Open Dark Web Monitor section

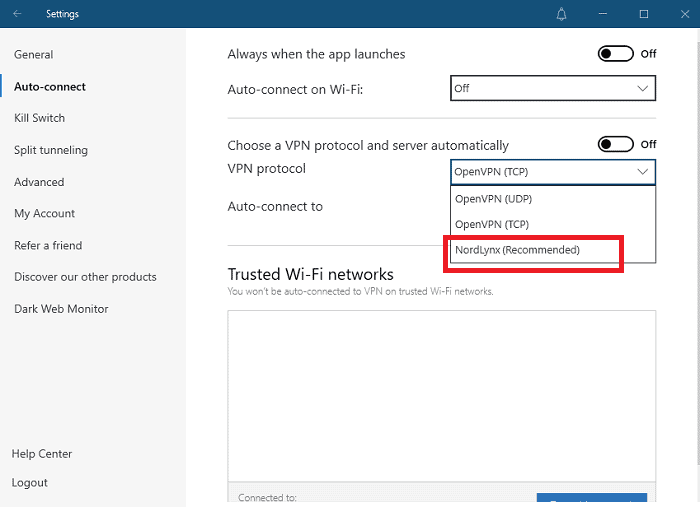pyautogui.click(x=61, y=309)
